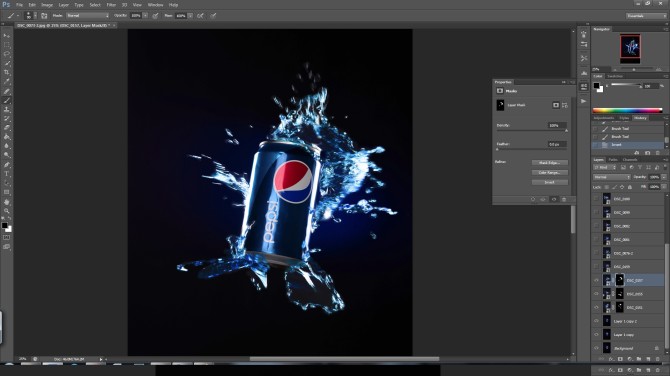Open the brush Opacity slider arrow
The width and height of the screenshot is (670, 376).
145,16
